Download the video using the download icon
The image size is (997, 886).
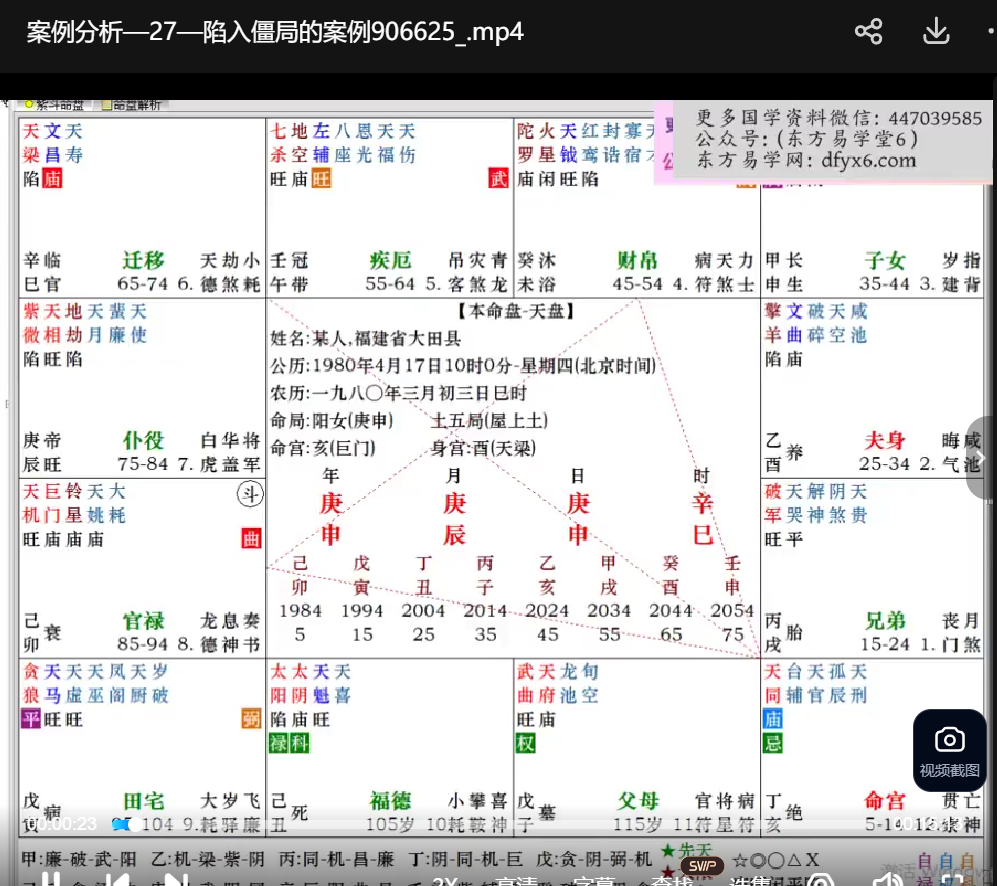pos(935,32)
